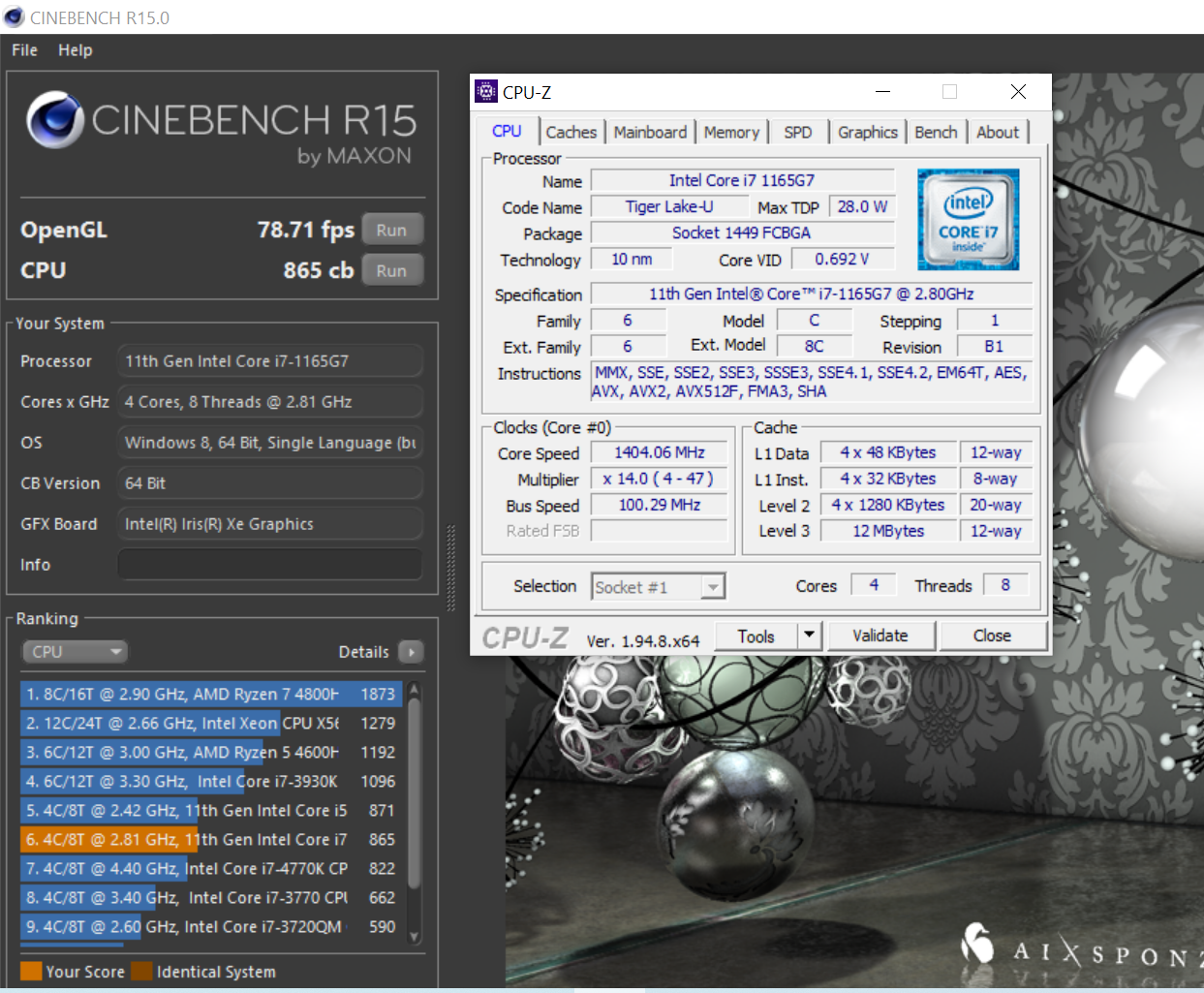This screenshot has height=993, width=1204.
Task: Click the Cinebench R15 sphere logo
Action: (x=55, y=119)
